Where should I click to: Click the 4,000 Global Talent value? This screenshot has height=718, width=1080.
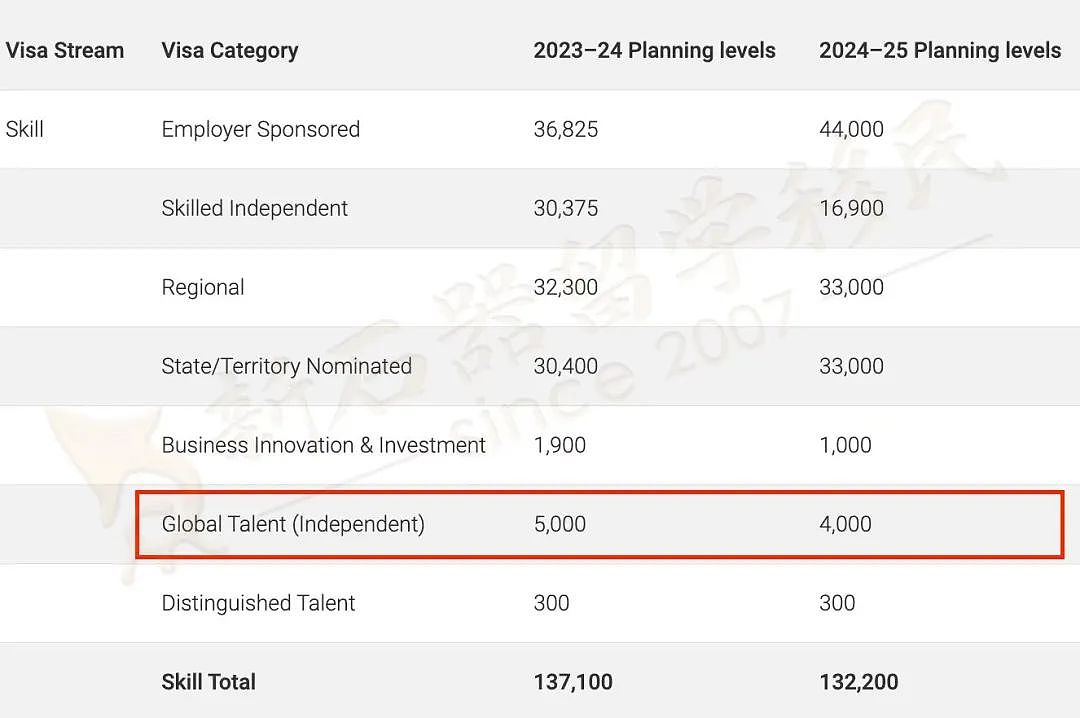(x=845, y=524)
